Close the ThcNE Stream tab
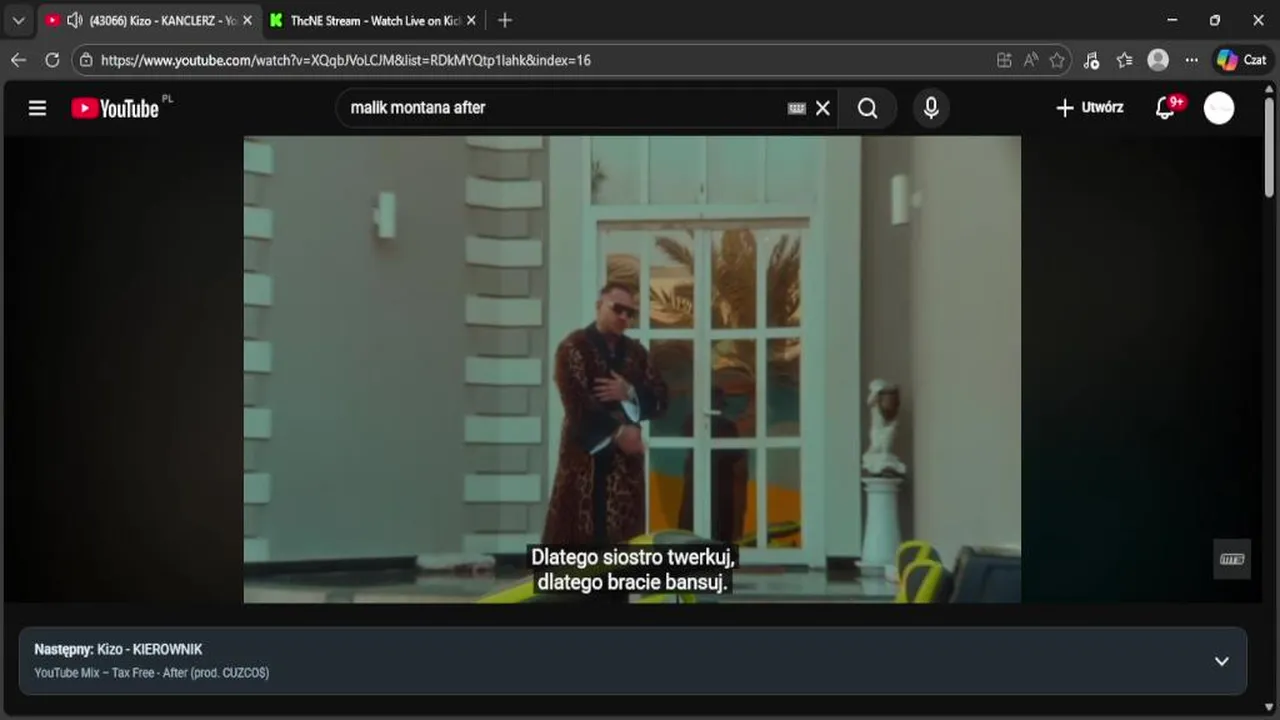Image resolution: width=1280 pixels, height=720 pixels. click(x=471, y=20)
